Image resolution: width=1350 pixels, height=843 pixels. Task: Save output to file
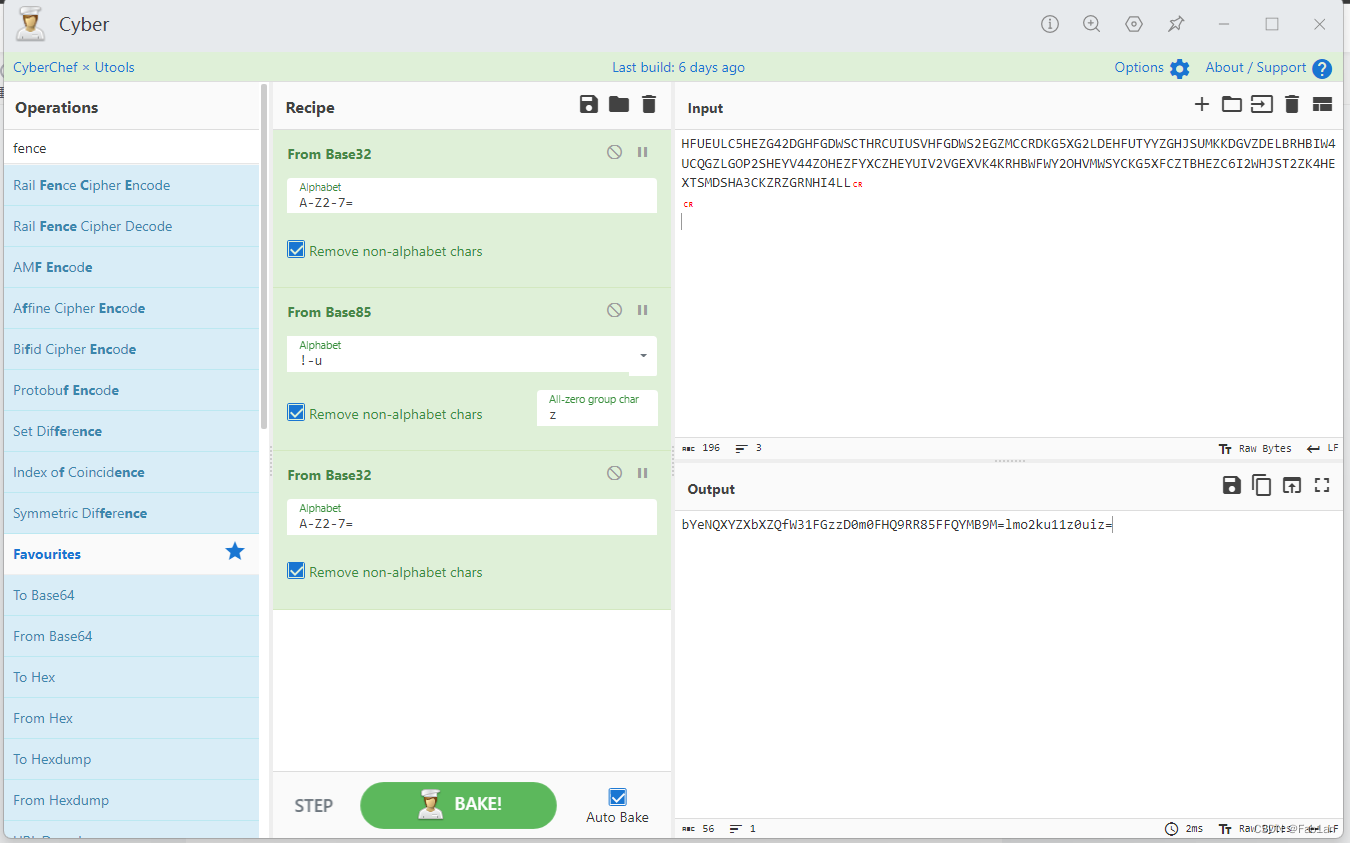(x=1232, y=485)
